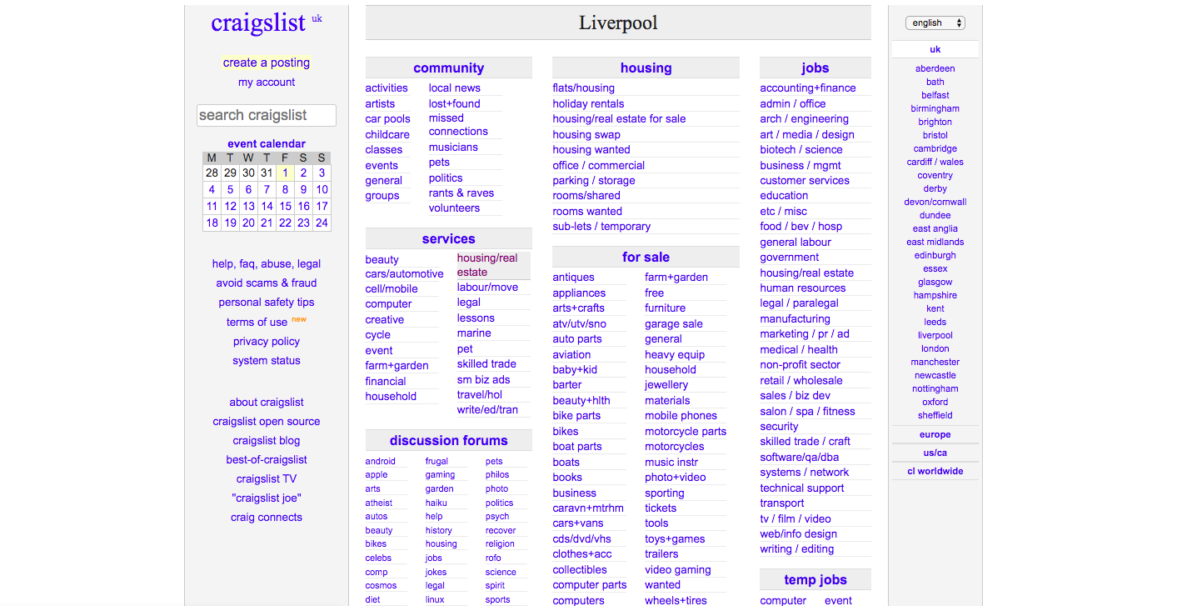Open the science discussion forum

[x=500, y=572]
